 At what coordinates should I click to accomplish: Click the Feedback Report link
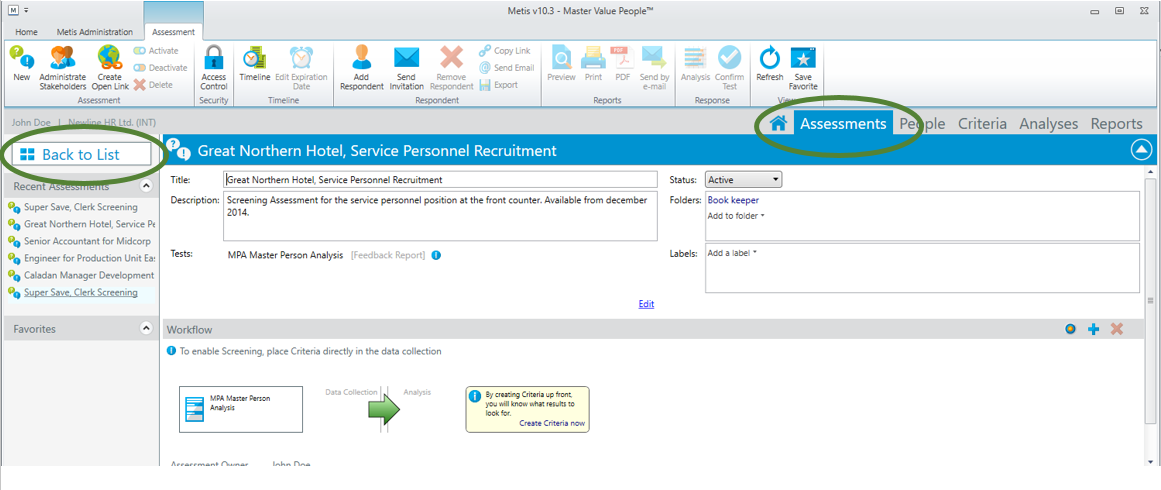click(x=388, y=255)
